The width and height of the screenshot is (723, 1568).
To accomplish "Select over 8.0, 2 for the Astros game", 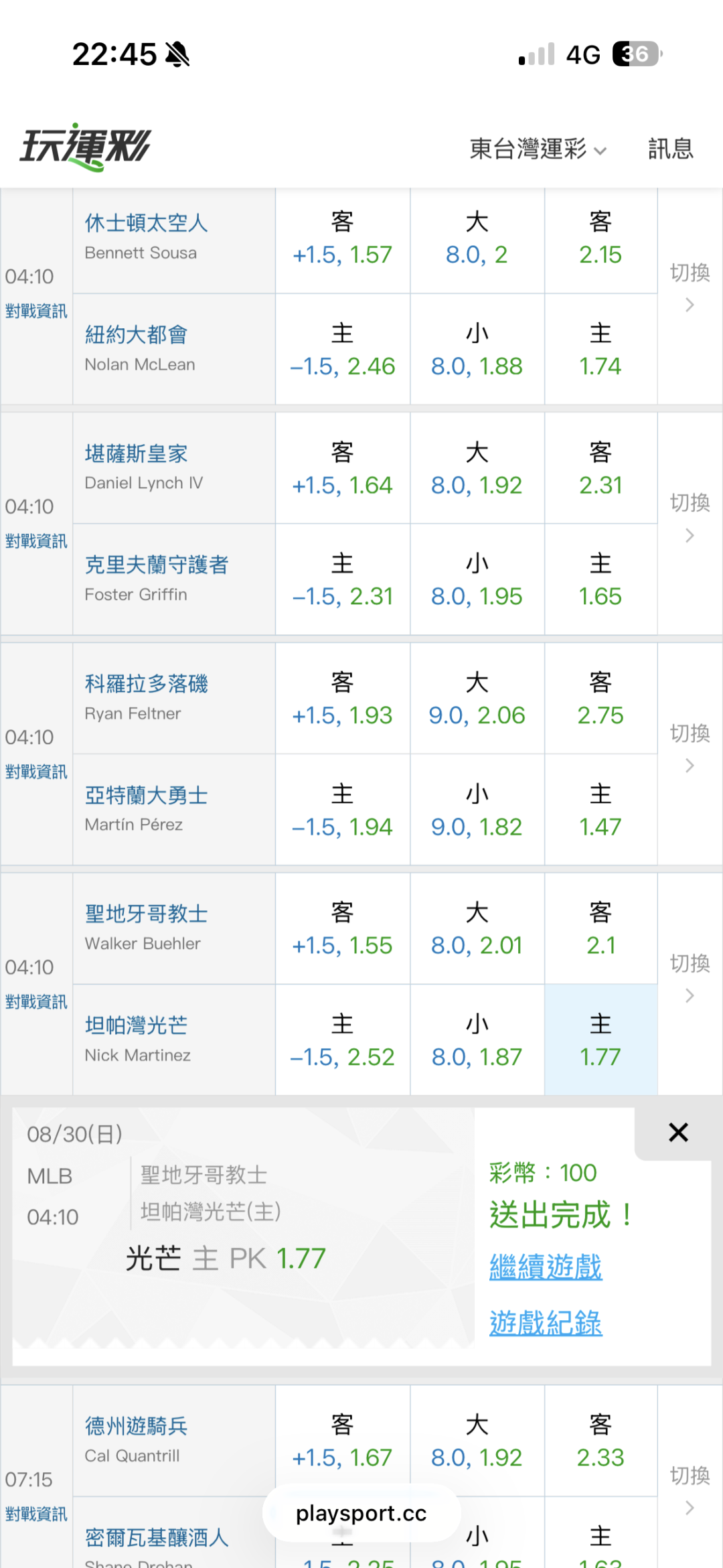I will click(x=477, y=240).
